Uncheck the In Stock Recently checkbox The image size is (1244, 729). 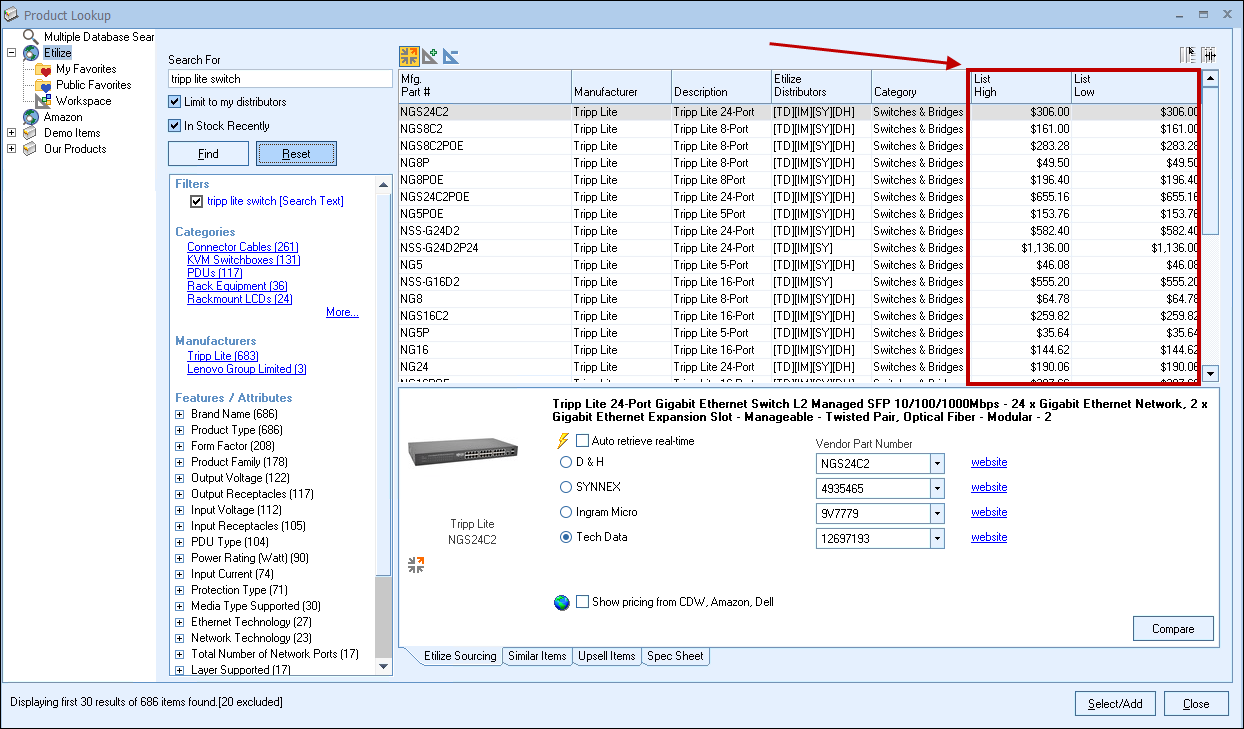175,126
